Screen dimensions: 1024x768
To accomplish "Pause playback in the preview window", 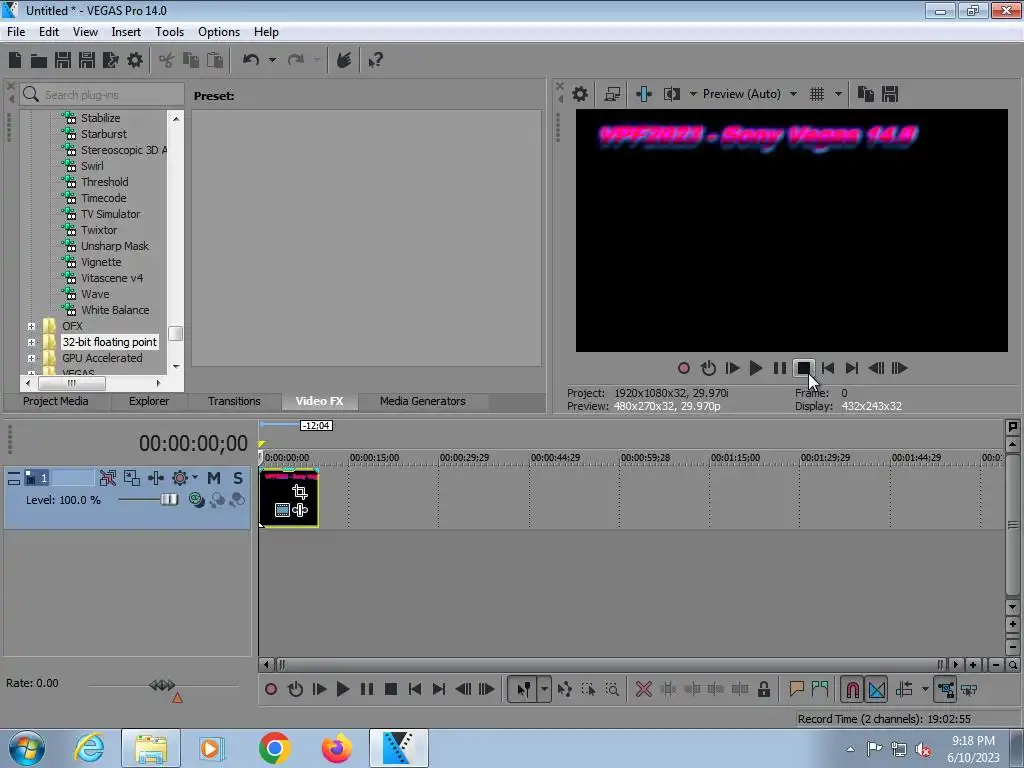I will 780,368.
